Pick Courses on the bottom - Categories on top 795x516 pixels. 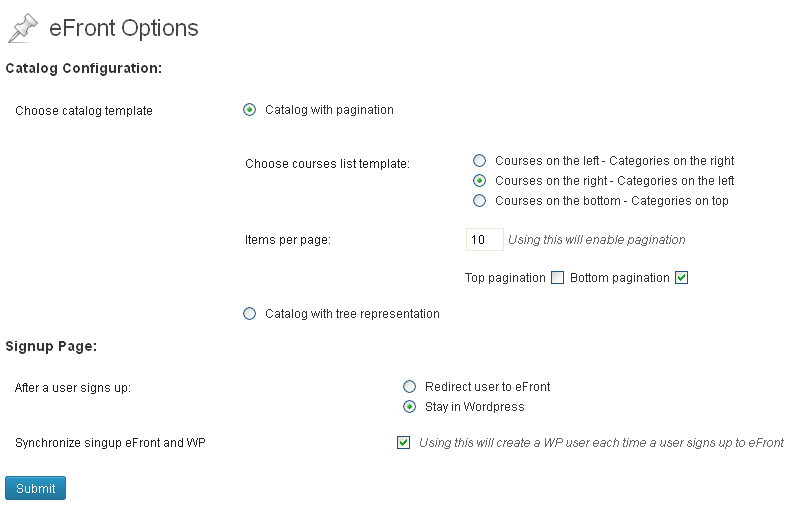pyautogui.click(x=479, y=201)
